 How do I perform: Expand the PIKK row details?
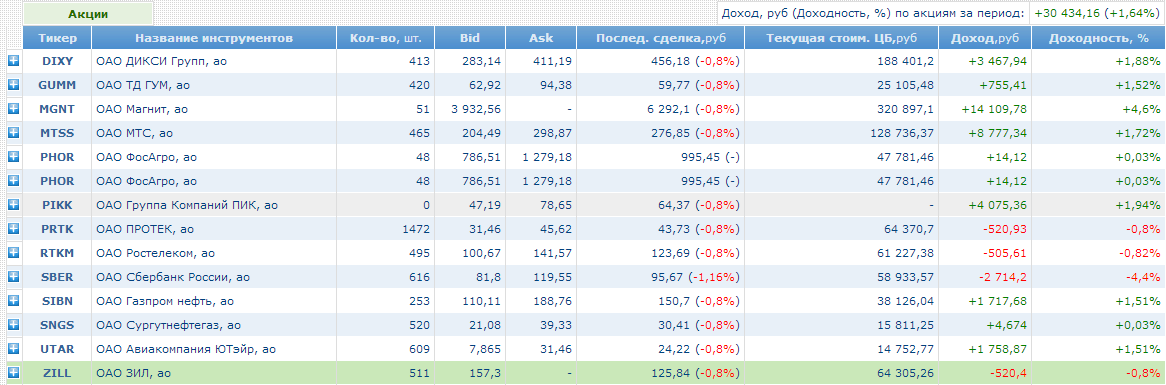[13, 204]
